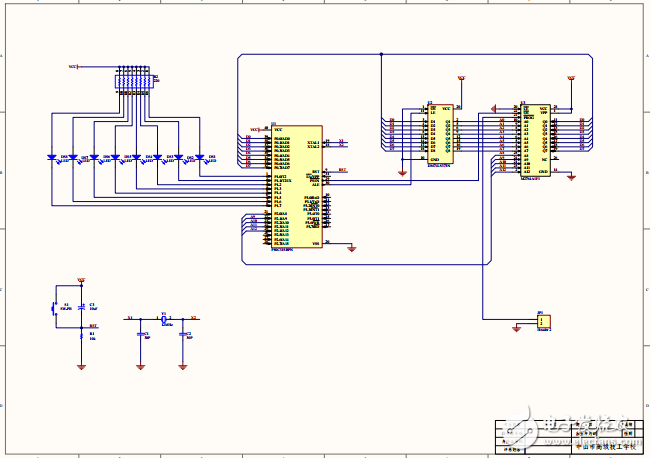
Task: Select the ground symbol below the latch chip
Action: (x=402, y=172)
